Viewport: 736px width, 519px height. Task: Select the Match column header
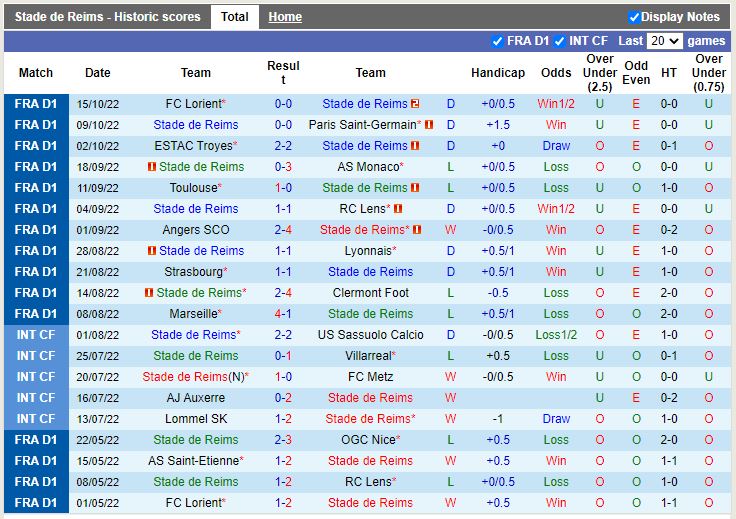36,73
